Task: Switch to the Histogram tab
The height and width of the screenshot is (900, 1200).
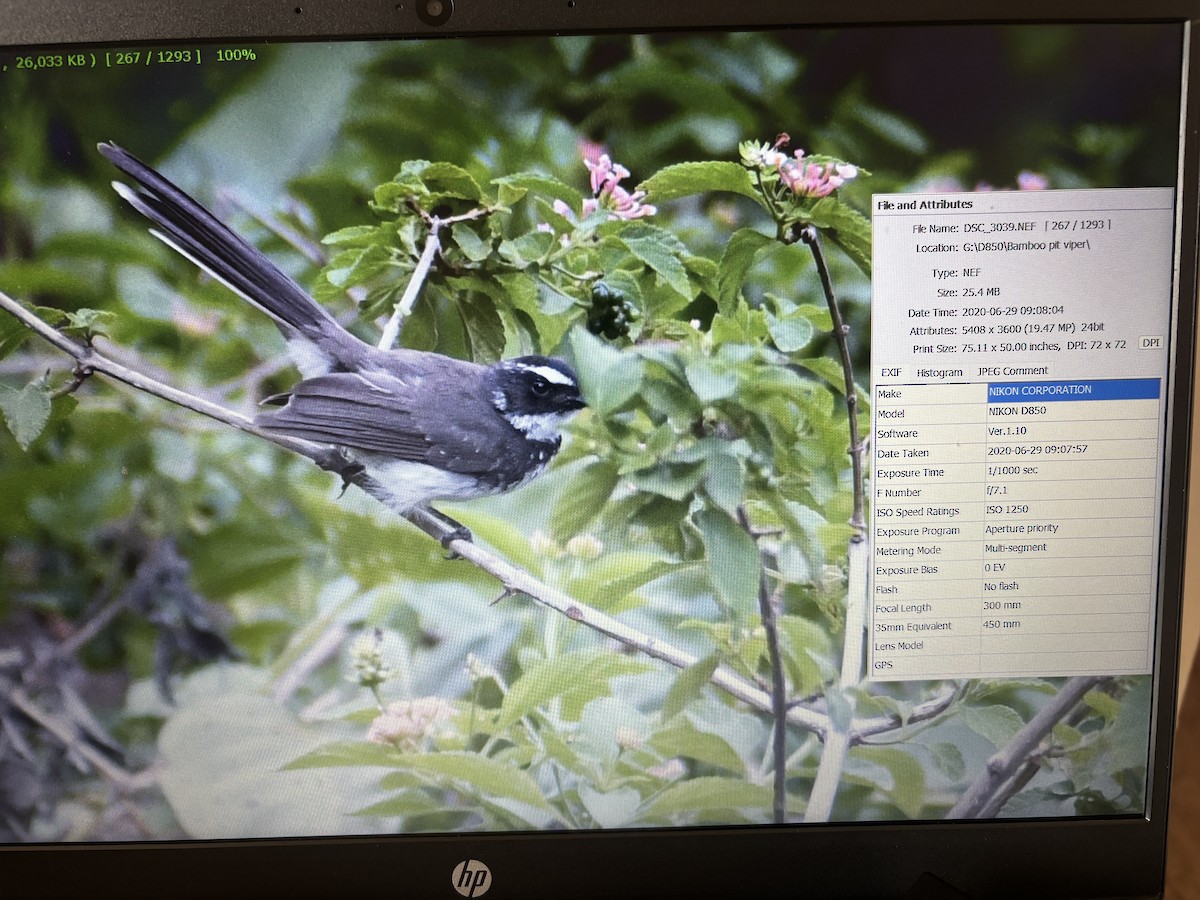Action: point(939,372)
